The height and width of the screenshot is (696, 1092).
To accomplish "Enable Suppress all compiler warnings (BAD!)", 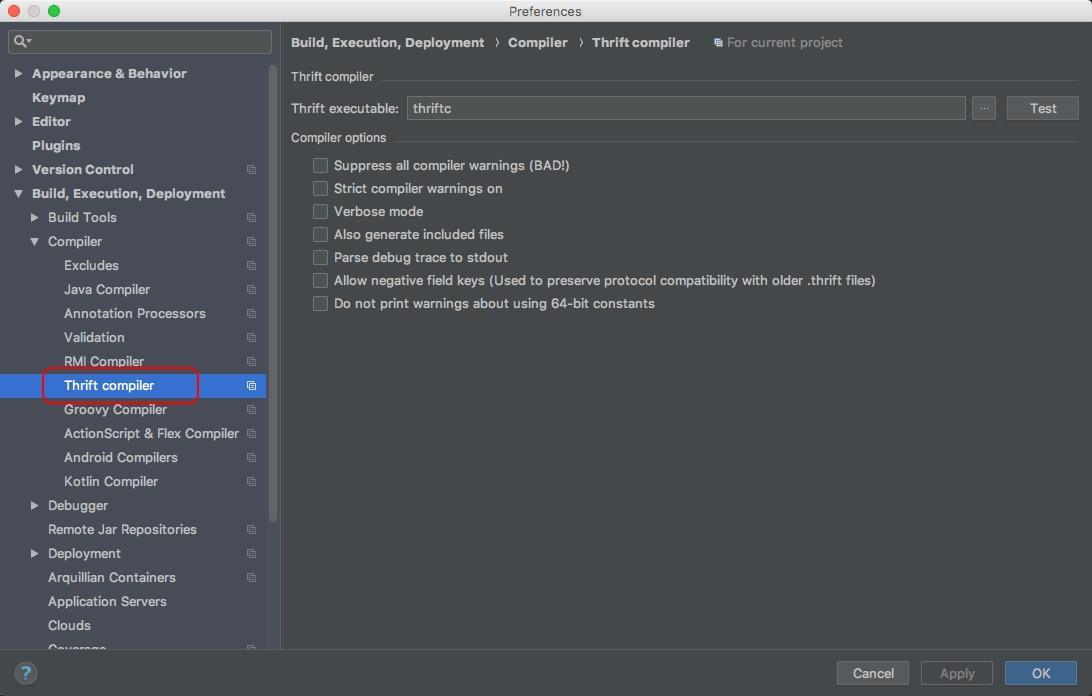I will click(320, 165).
